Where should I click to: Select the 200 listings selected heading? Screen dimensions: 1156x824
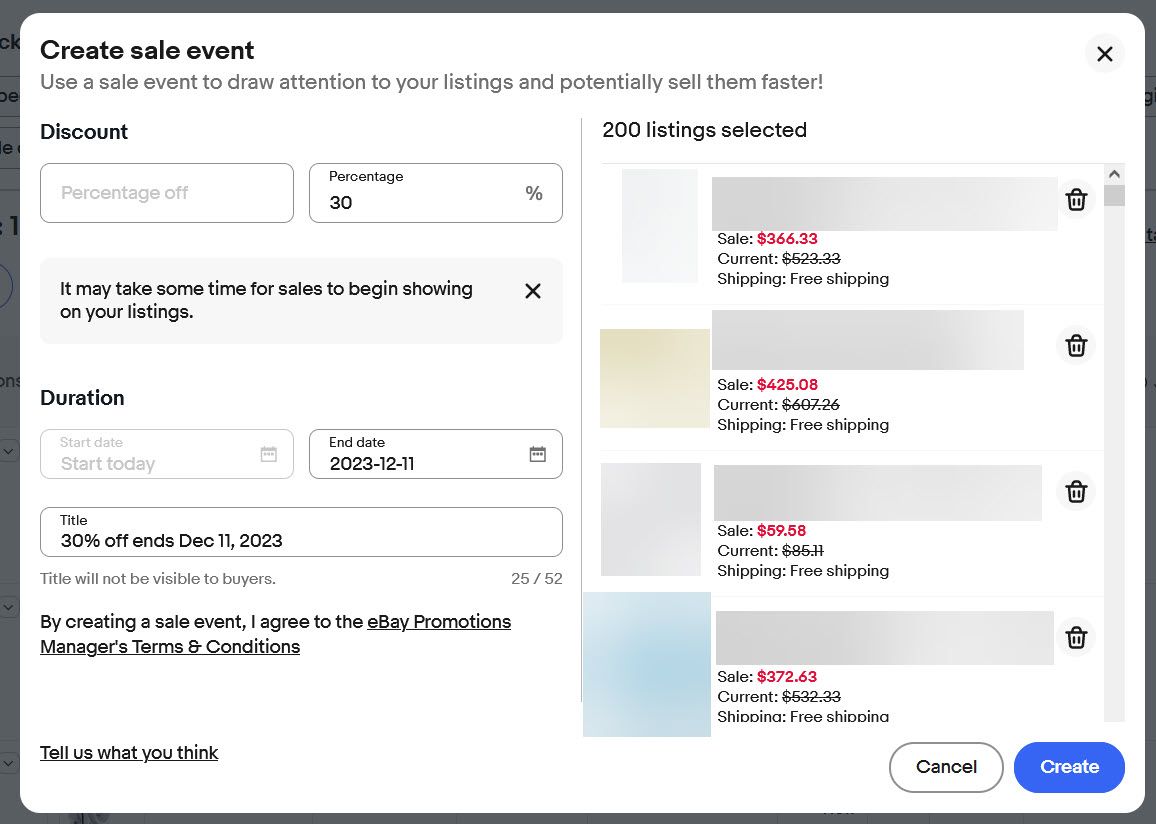pos(704,130)
